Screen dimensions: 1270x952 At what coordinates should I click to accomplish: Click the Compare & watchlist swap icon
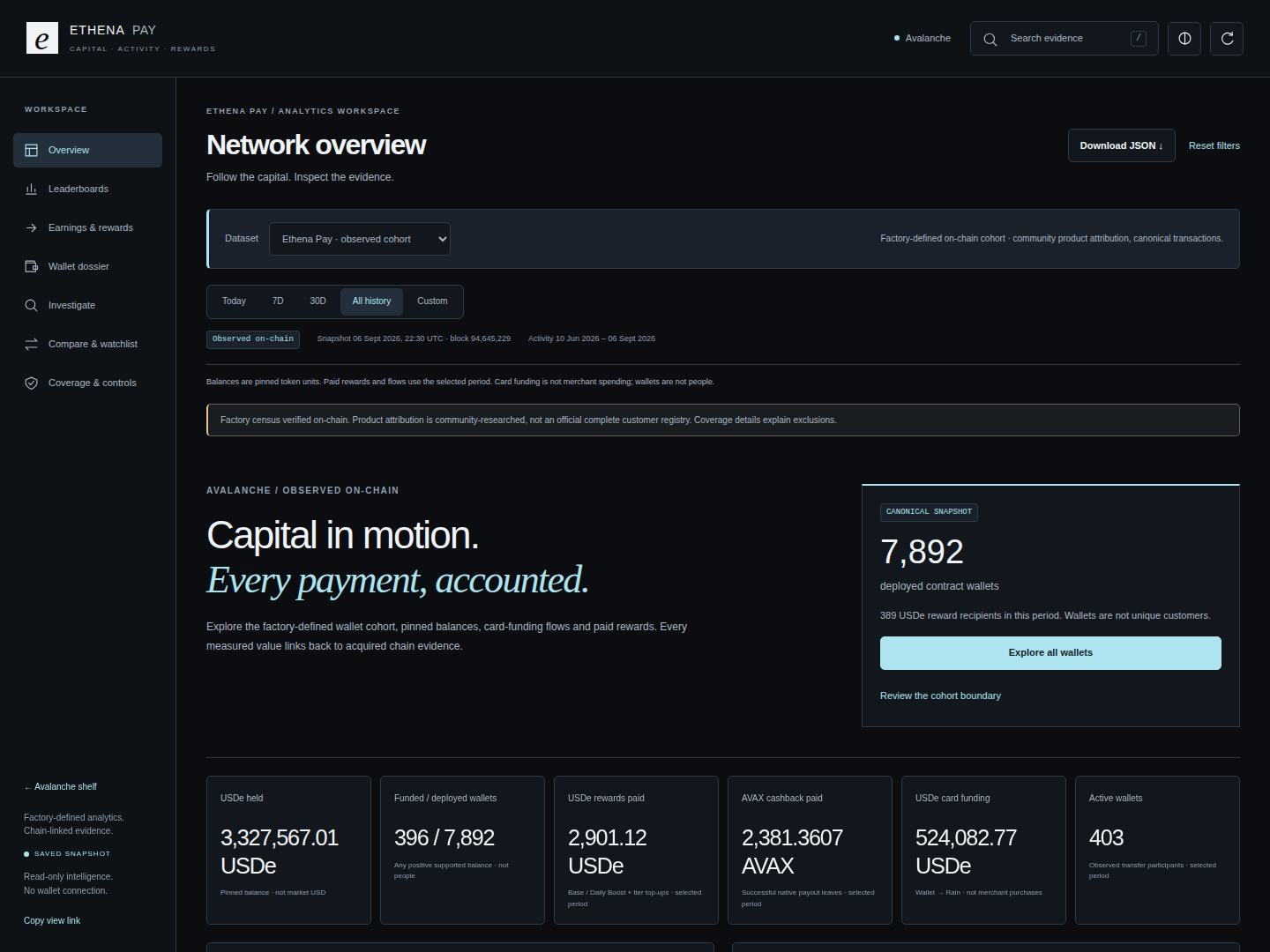(32, 344)
